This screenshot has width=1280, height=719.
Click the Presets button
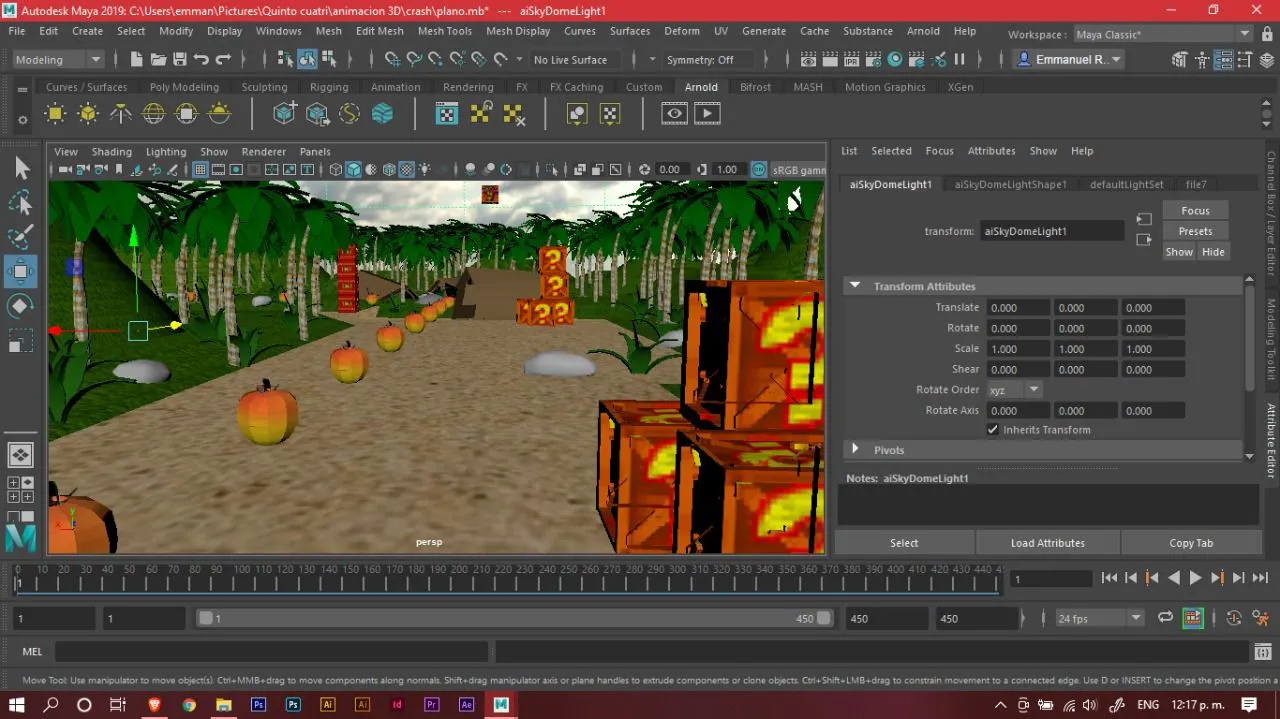(1195, 231)
